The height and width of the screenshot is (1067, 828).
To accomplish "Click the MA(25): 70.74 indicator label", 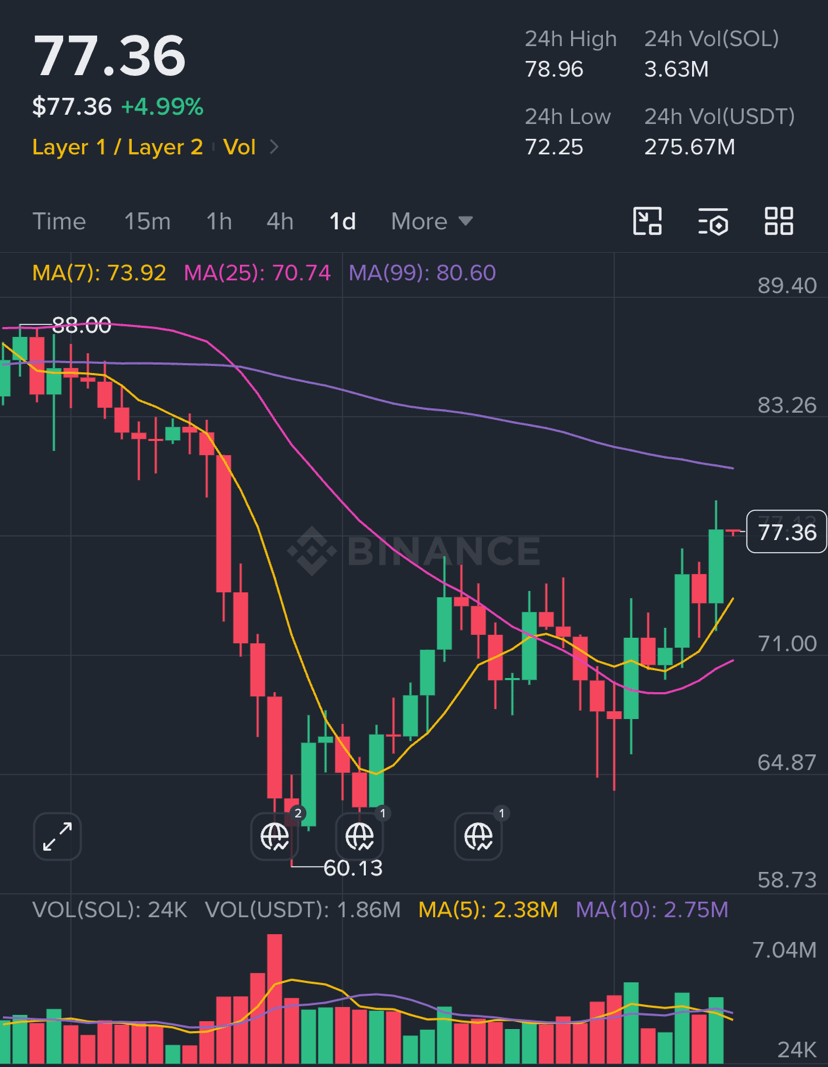I will click(257, 273).
